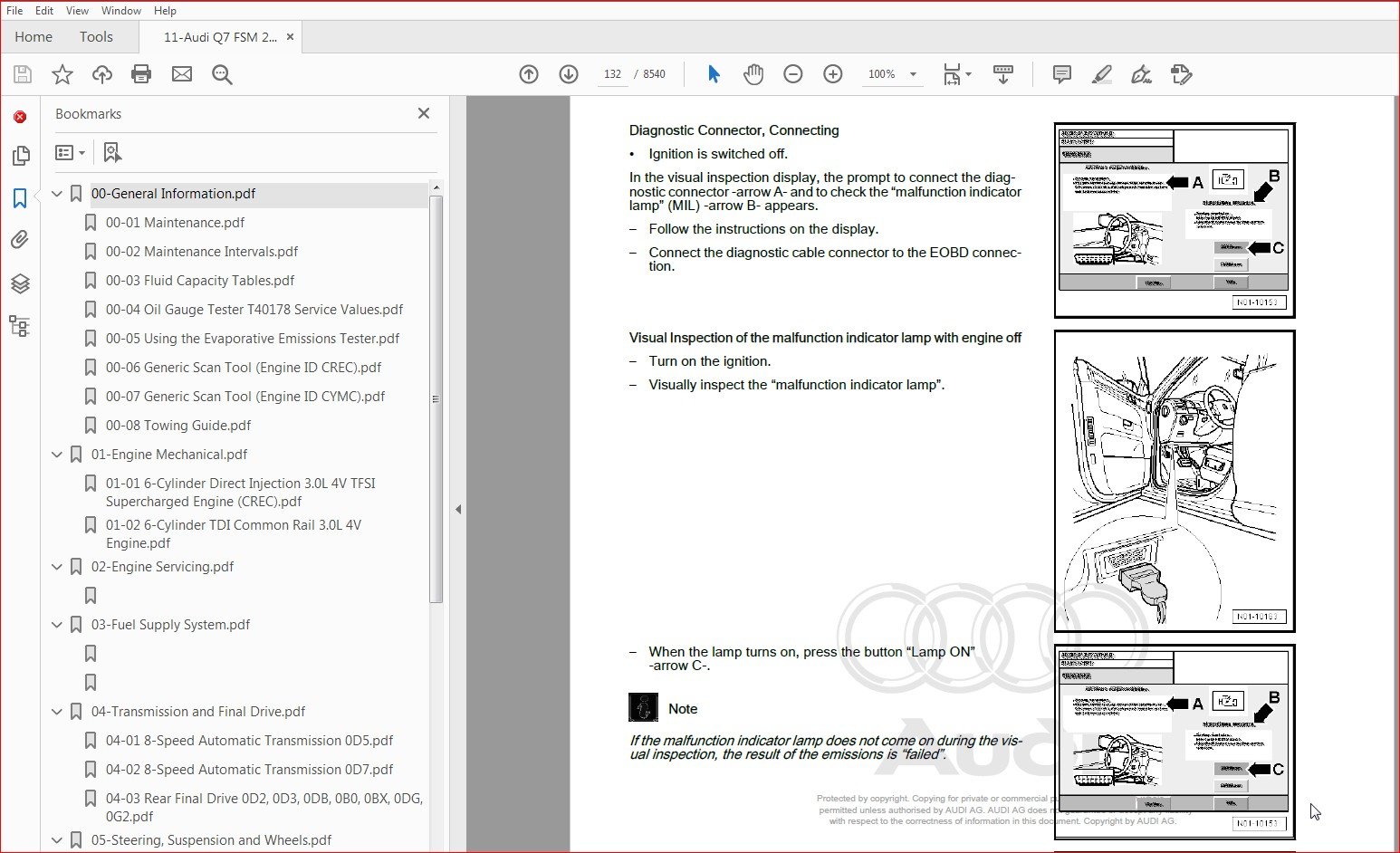1400x853 pixels.
Task: Open bookmark 04-02 8-Speed Automatic Transmission 0D7
Action: (249, 770)
